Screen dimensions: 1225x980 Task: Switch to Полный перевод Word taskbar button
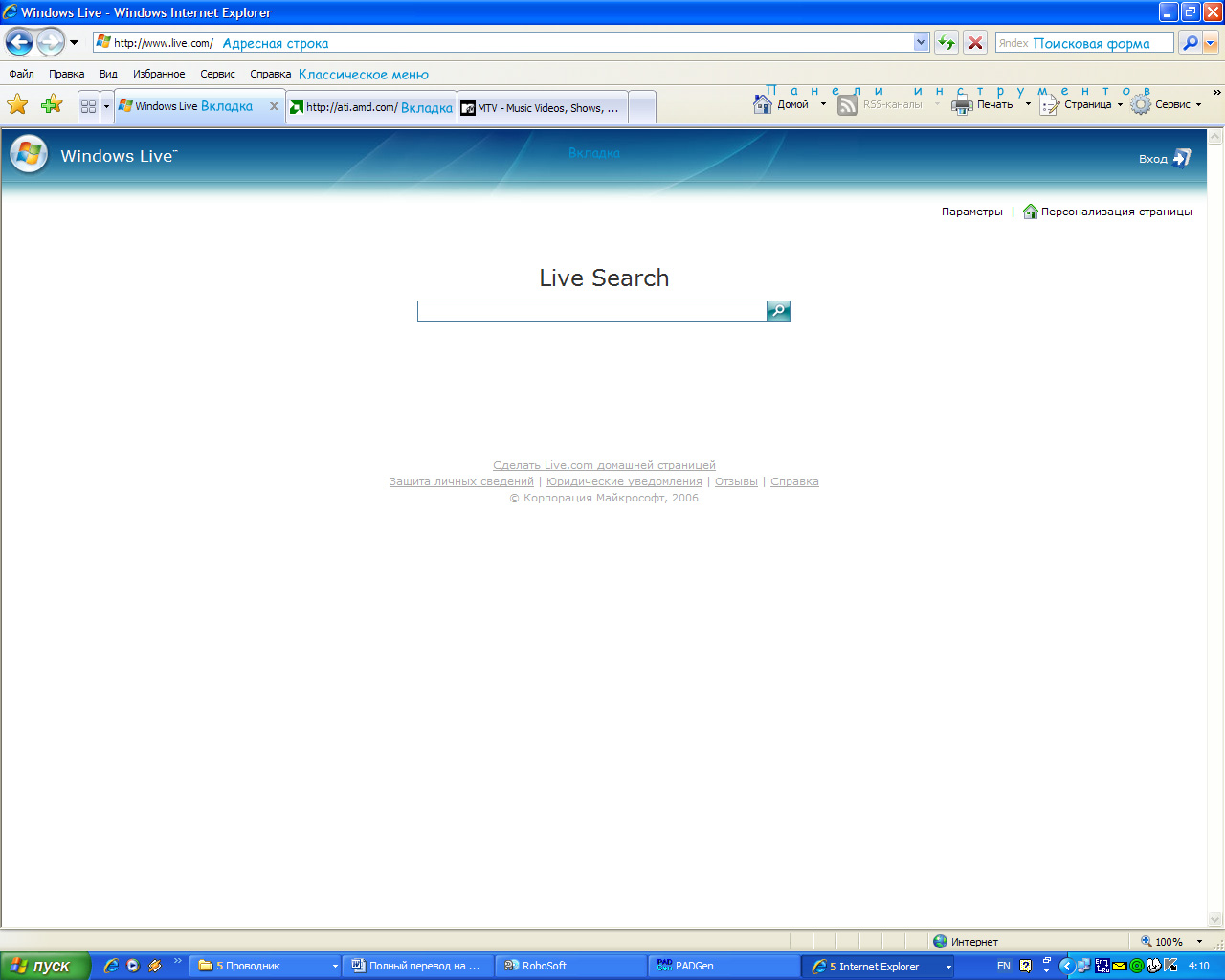coord(418,966)
